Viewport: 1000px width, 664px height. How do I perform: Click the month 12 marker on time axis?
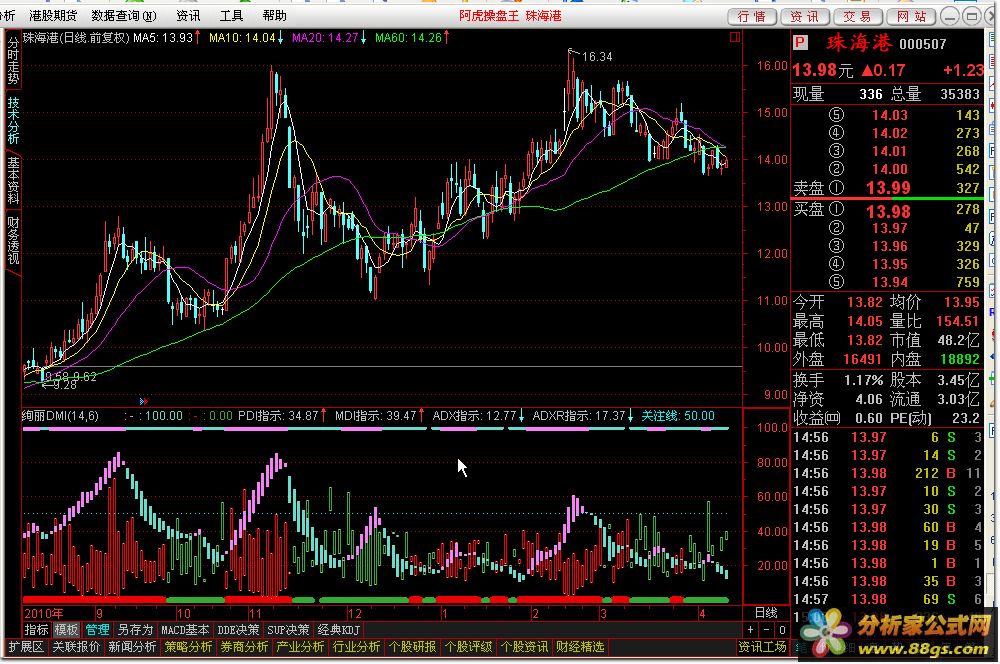coord(355,614)
